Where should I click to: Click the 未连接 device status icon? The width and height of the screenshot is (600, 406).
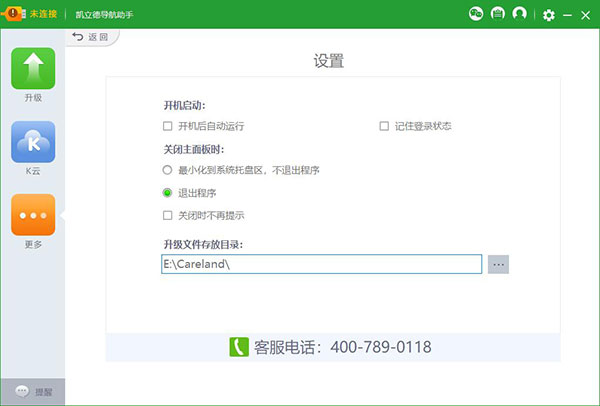click(14, 14)
